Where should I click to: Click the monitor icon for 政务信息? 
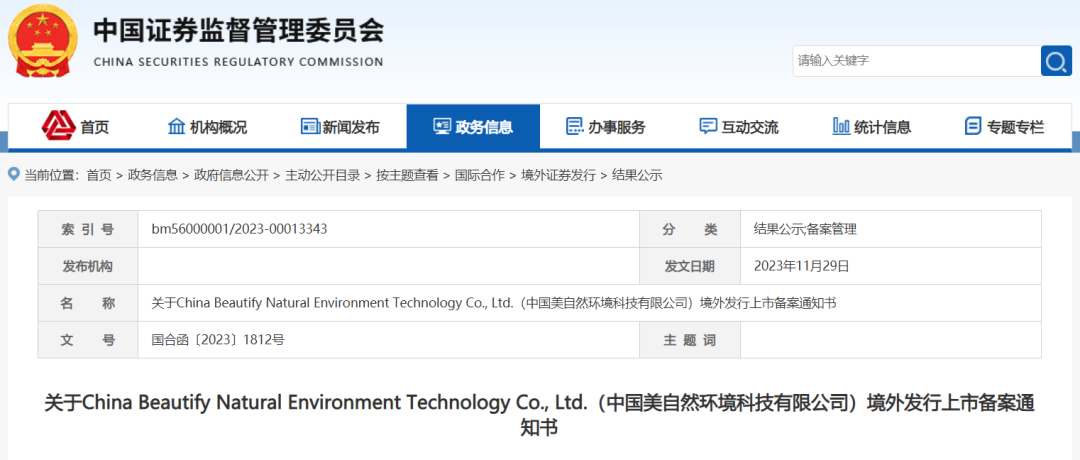442,127
